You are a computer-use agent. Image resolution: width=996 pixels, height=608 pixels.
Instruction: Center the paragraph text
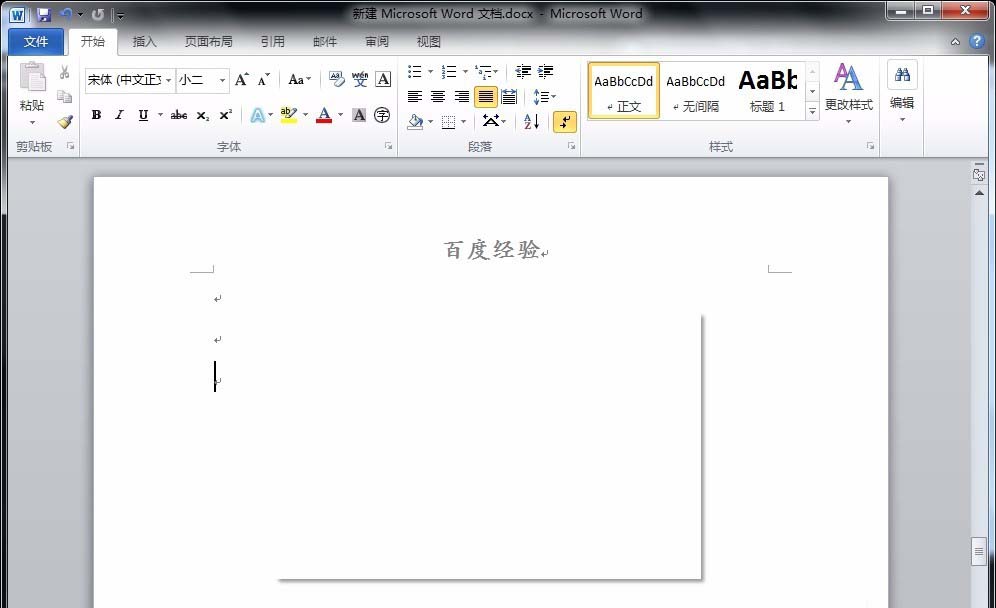[x=438, y=97]
